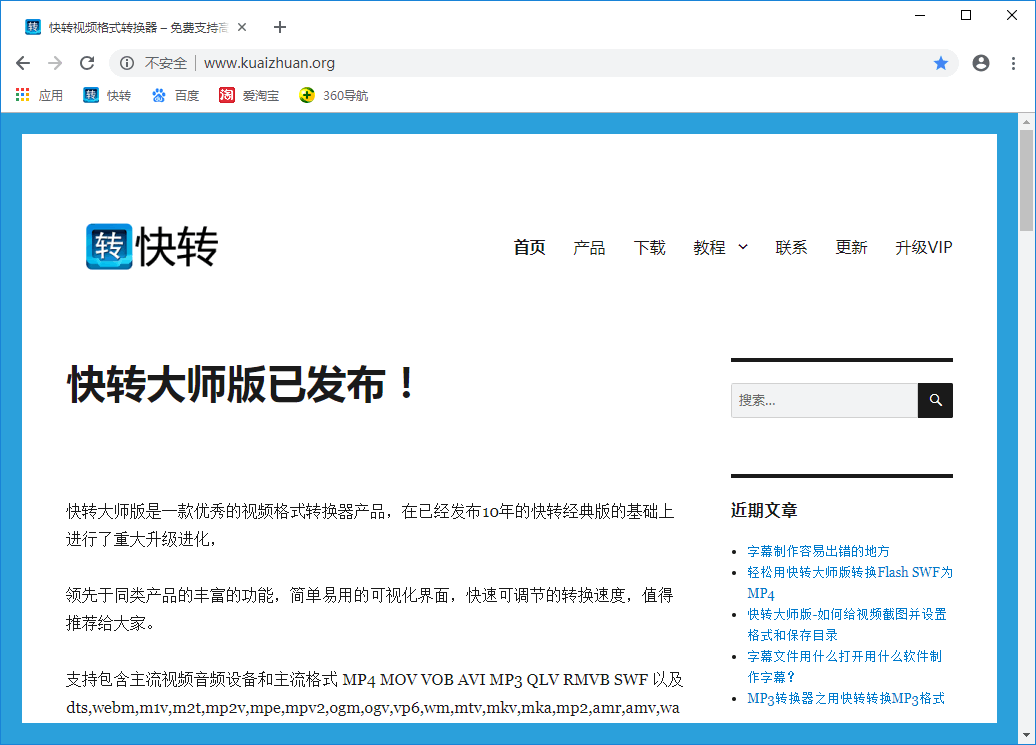Image resolution: width=1036 pixels, height=745 pixels.
Task: Focus the 搜索 input field
Action: click(x=825, y=400)
